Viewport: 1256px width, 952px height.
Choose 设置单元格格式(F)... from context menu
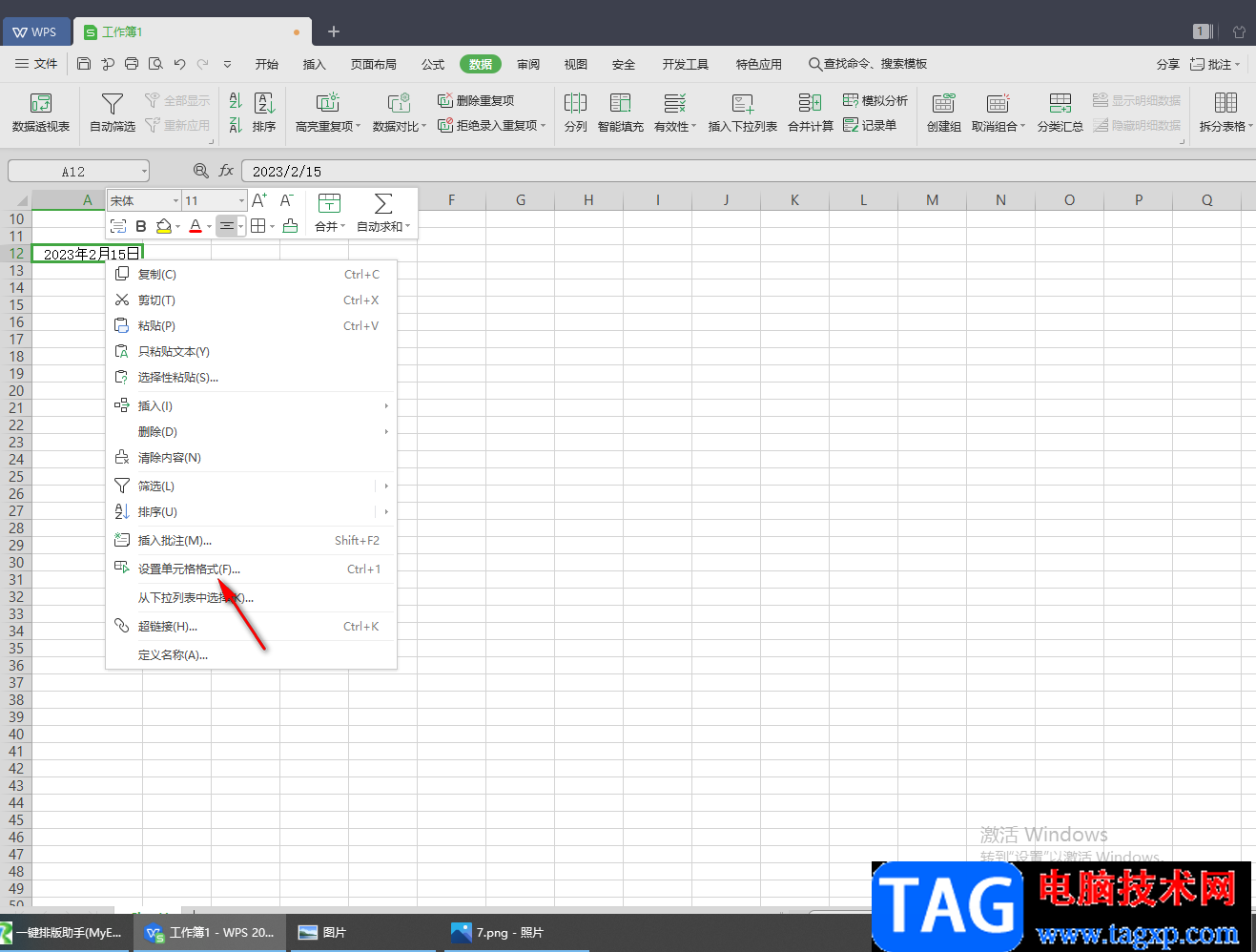coord(251,569)
